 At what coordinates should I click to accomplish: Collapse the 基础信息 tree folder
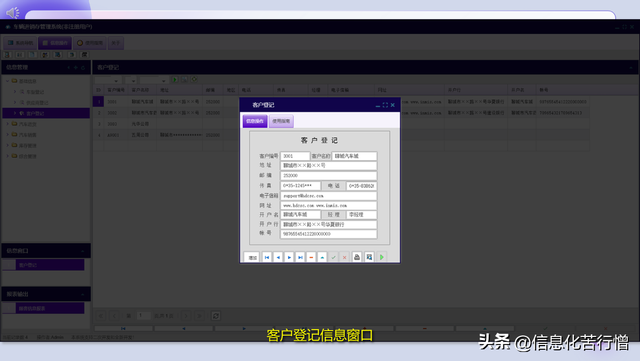pyautogui.click(x=7, y=81)
